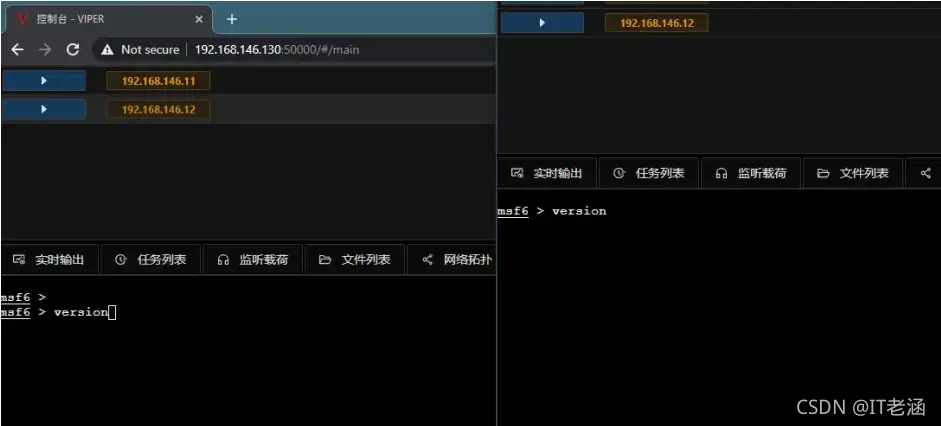
Task: Click the monitor icon of 实时输出 in left window
Action: 19,260
